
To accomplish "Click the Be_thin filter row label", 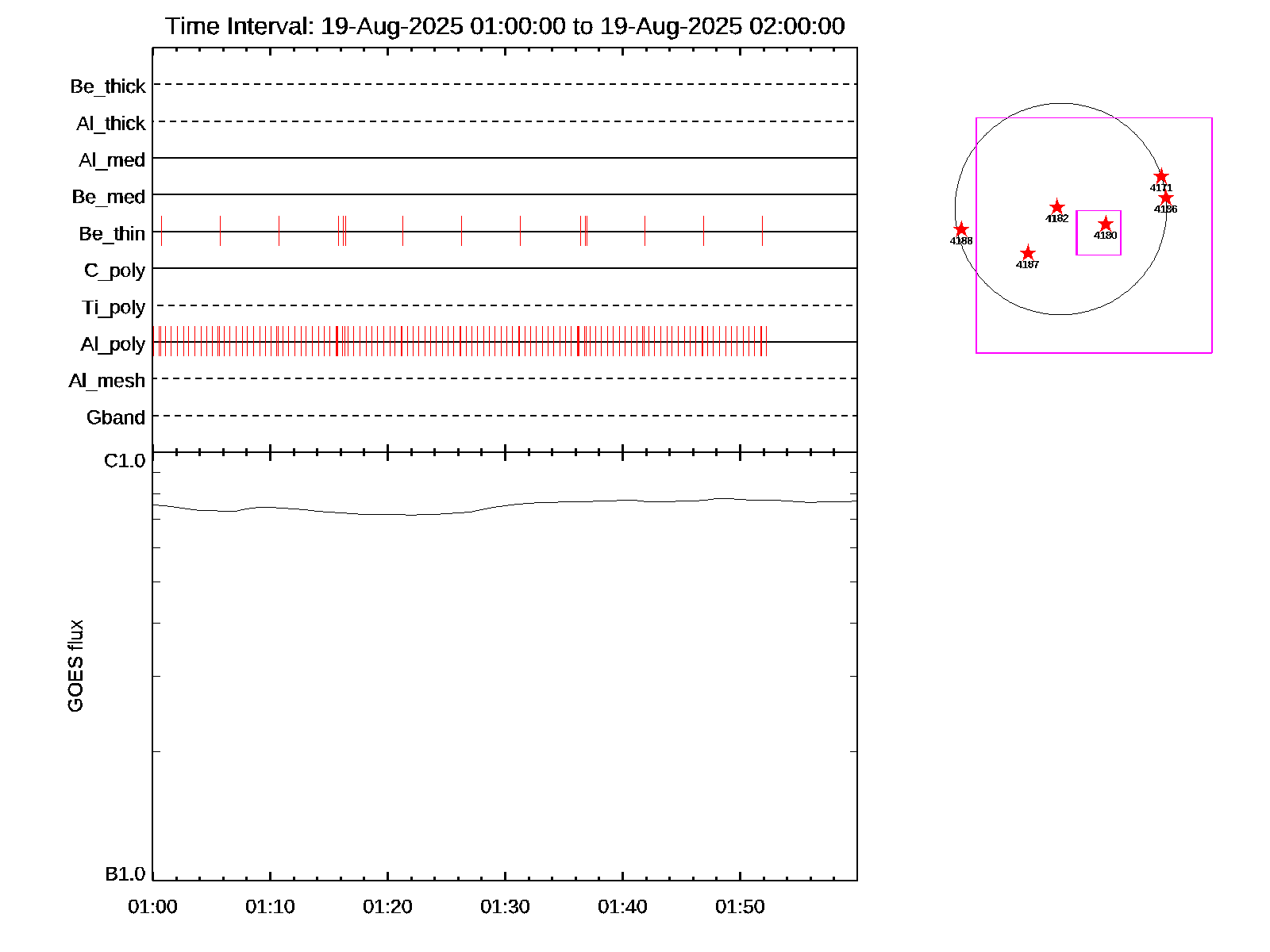I will click(x=112, y=234).
